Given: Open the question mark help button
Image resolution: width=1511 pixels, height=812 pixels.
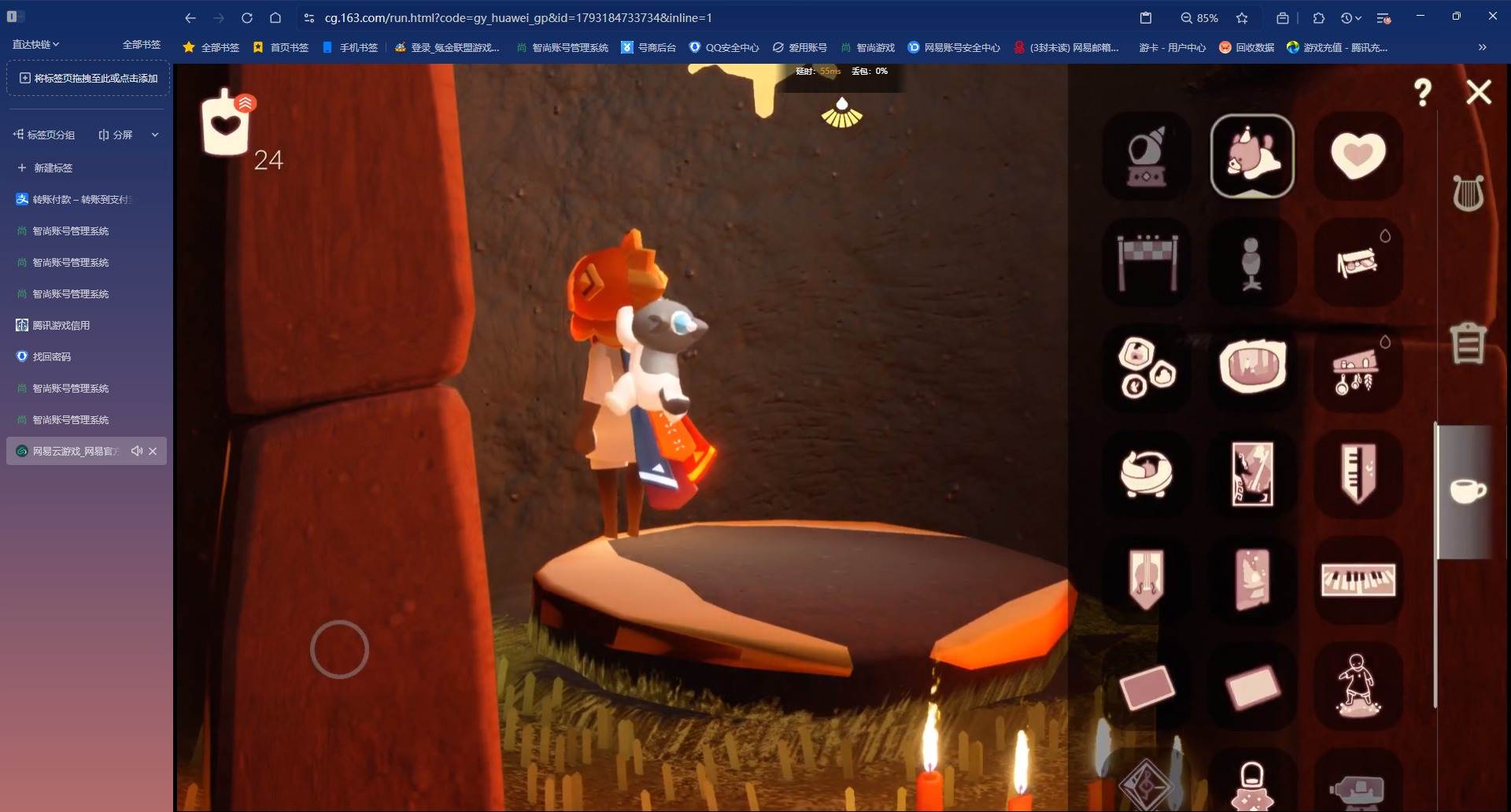Looking at the screenshot, I should coord(1422,93).
